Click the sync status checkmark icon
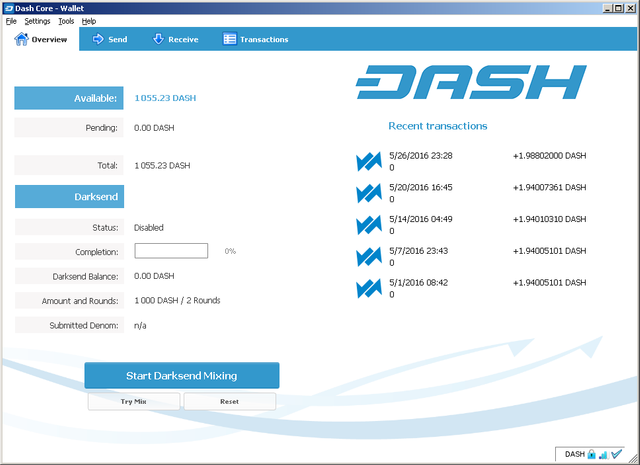Screen dimensions: 640x465 click(x=616, y=454)
